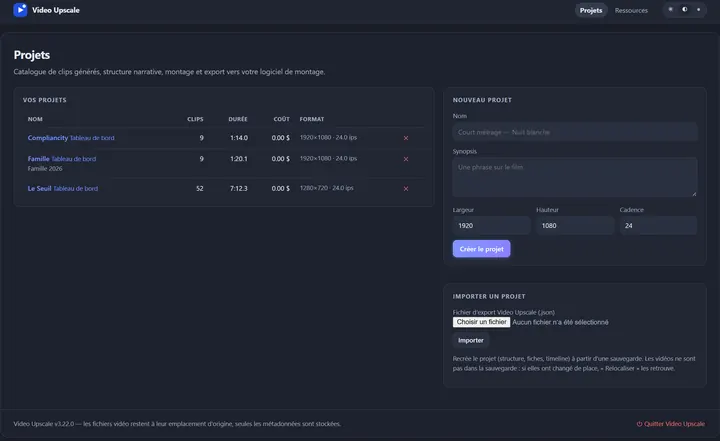Click the 0.00 $ cost for Le Seuil
Image resolution: width=720 pixels, height=441 pixels.
coord(281,188)
